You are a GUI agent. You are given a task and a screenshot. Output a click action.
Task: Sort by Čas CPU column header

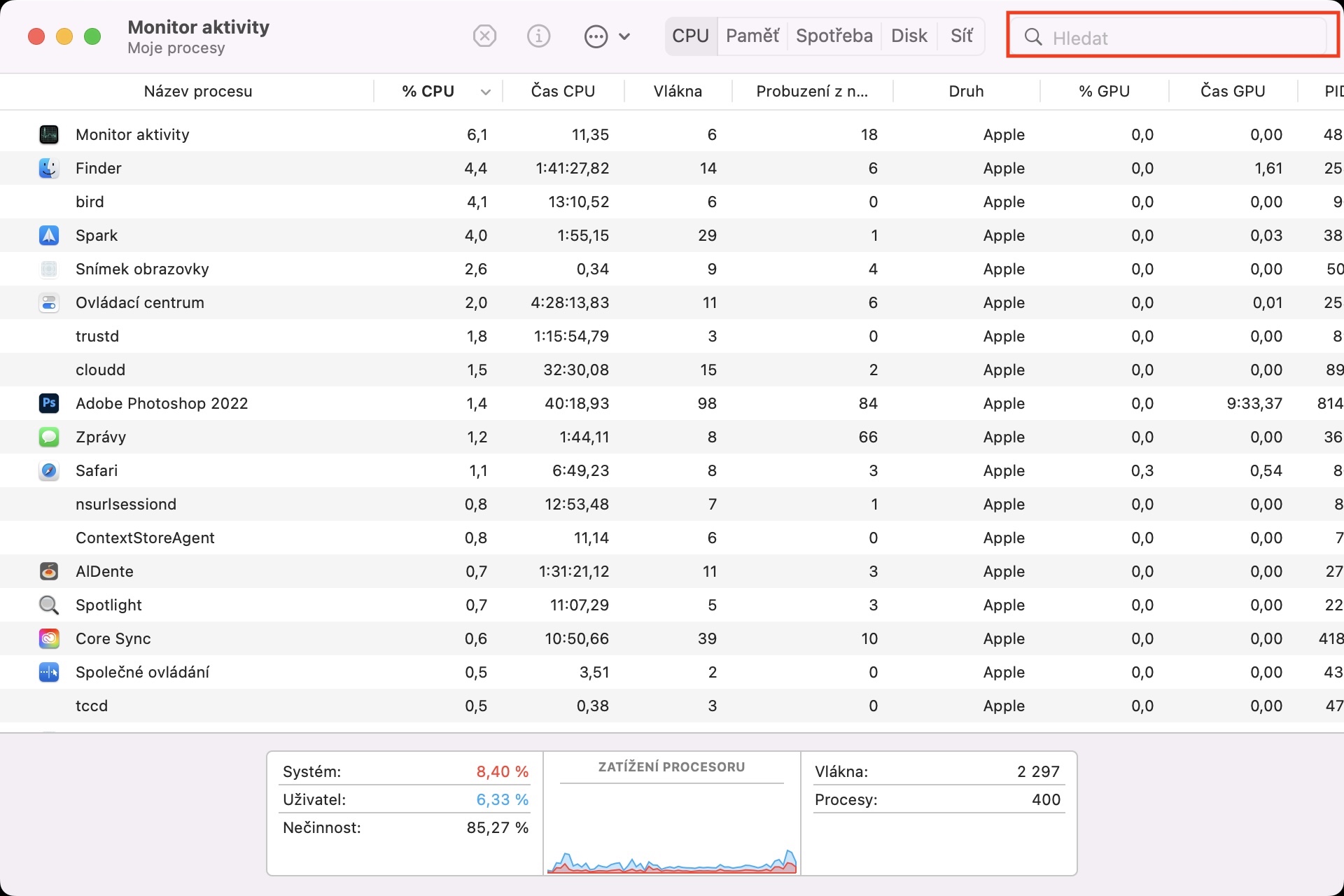click(x=563, y=91)
